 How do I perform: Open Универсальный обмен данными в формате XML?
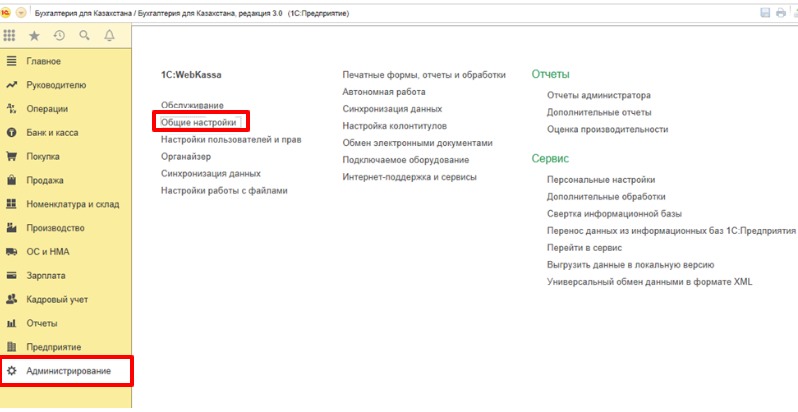[x=649, y=282]
